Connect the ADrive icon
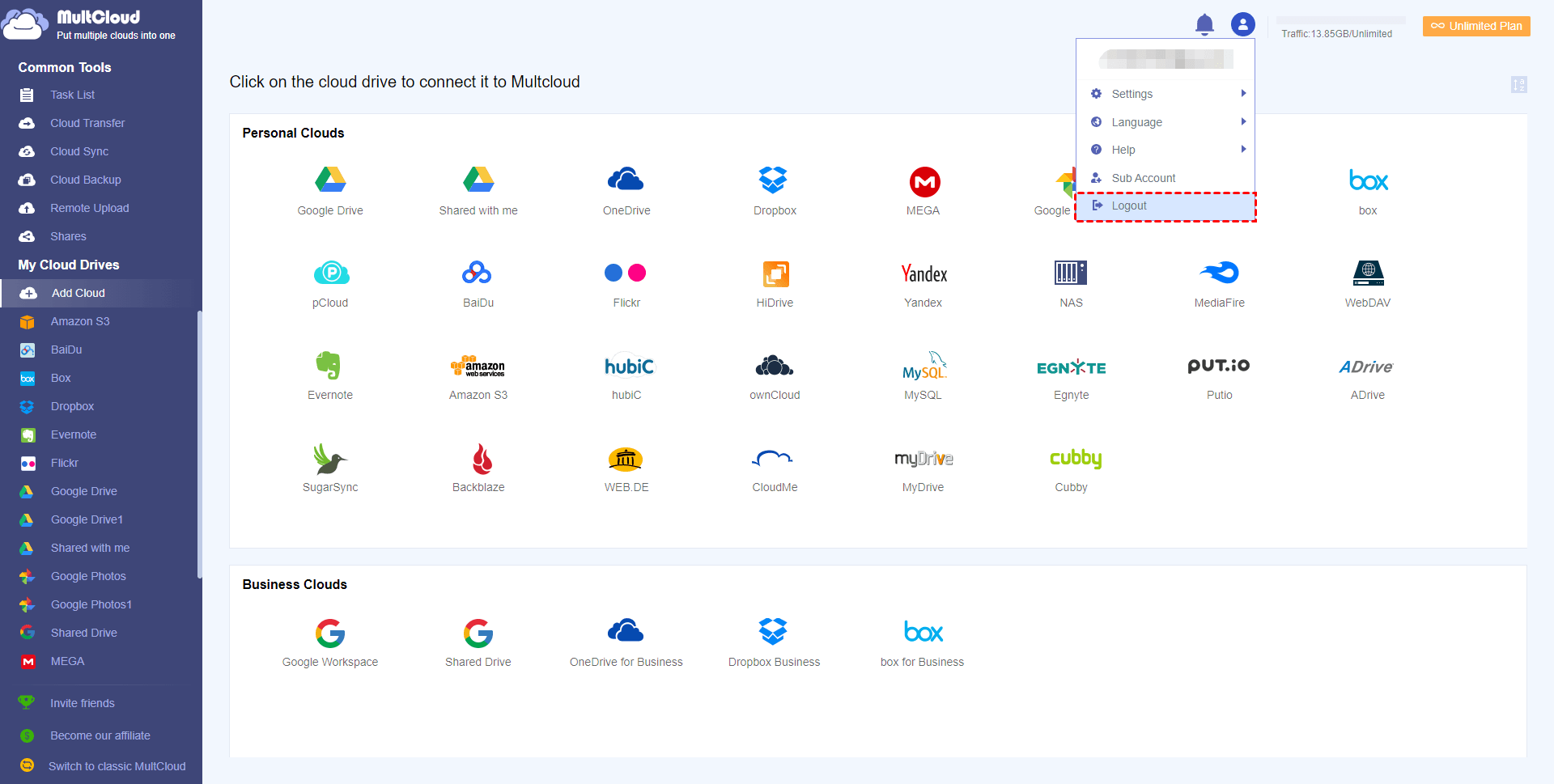This screenshot has width=1554, height=784. point(1366,367)
